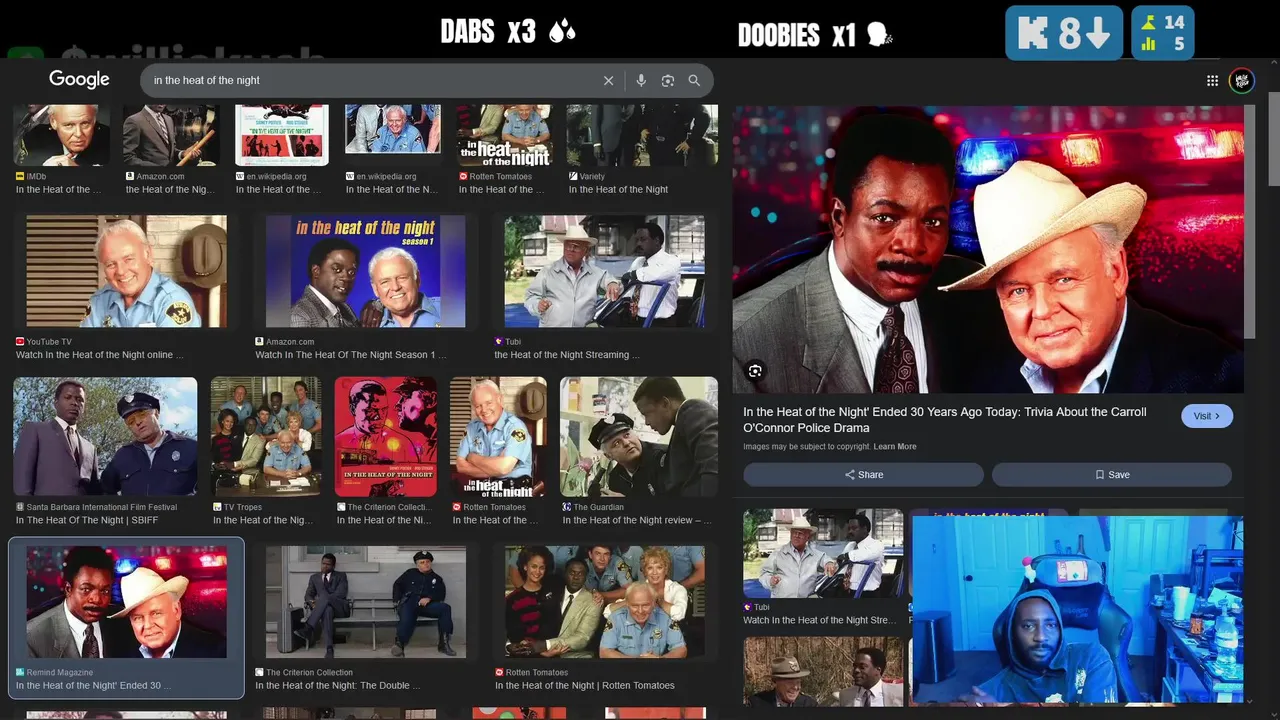Open the Wikipedia movie poster result

tap(282, 135)
